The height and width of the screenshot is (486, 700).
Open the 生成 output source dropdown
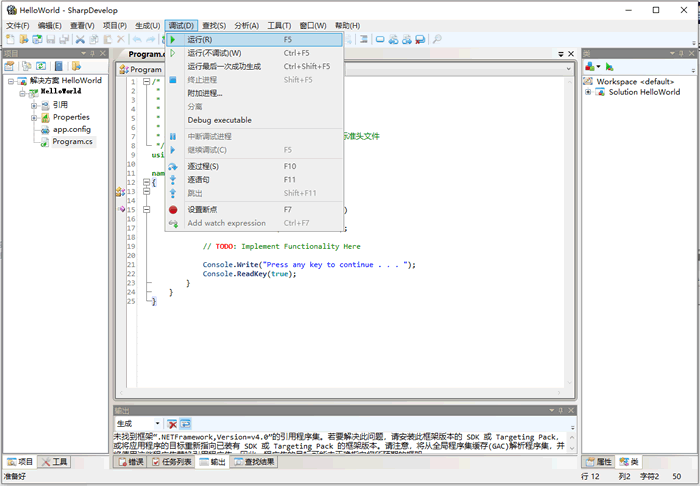(x=157, y=424)
